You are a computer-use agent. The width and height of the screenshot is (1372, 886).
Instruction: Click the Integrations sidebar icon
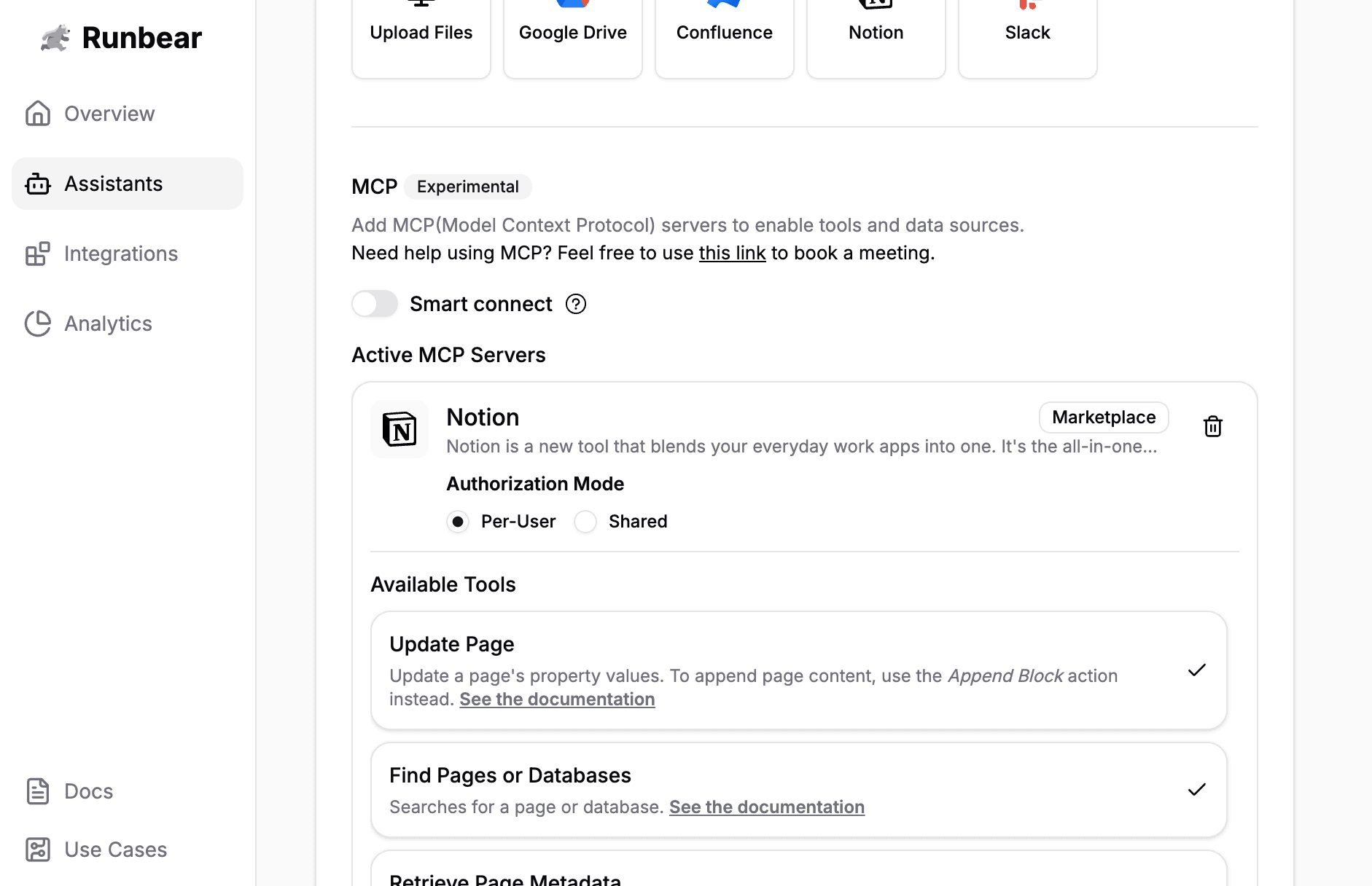[38, 254]
